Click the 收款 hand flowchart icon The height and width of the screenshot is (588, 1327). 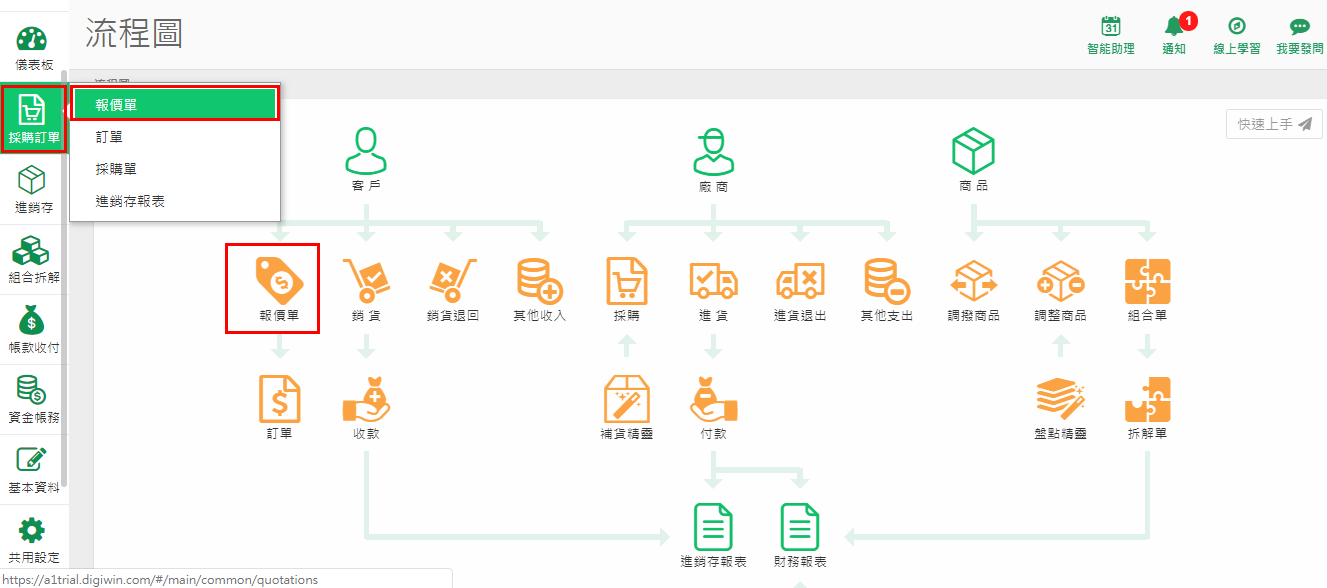(x=367, y=399)
